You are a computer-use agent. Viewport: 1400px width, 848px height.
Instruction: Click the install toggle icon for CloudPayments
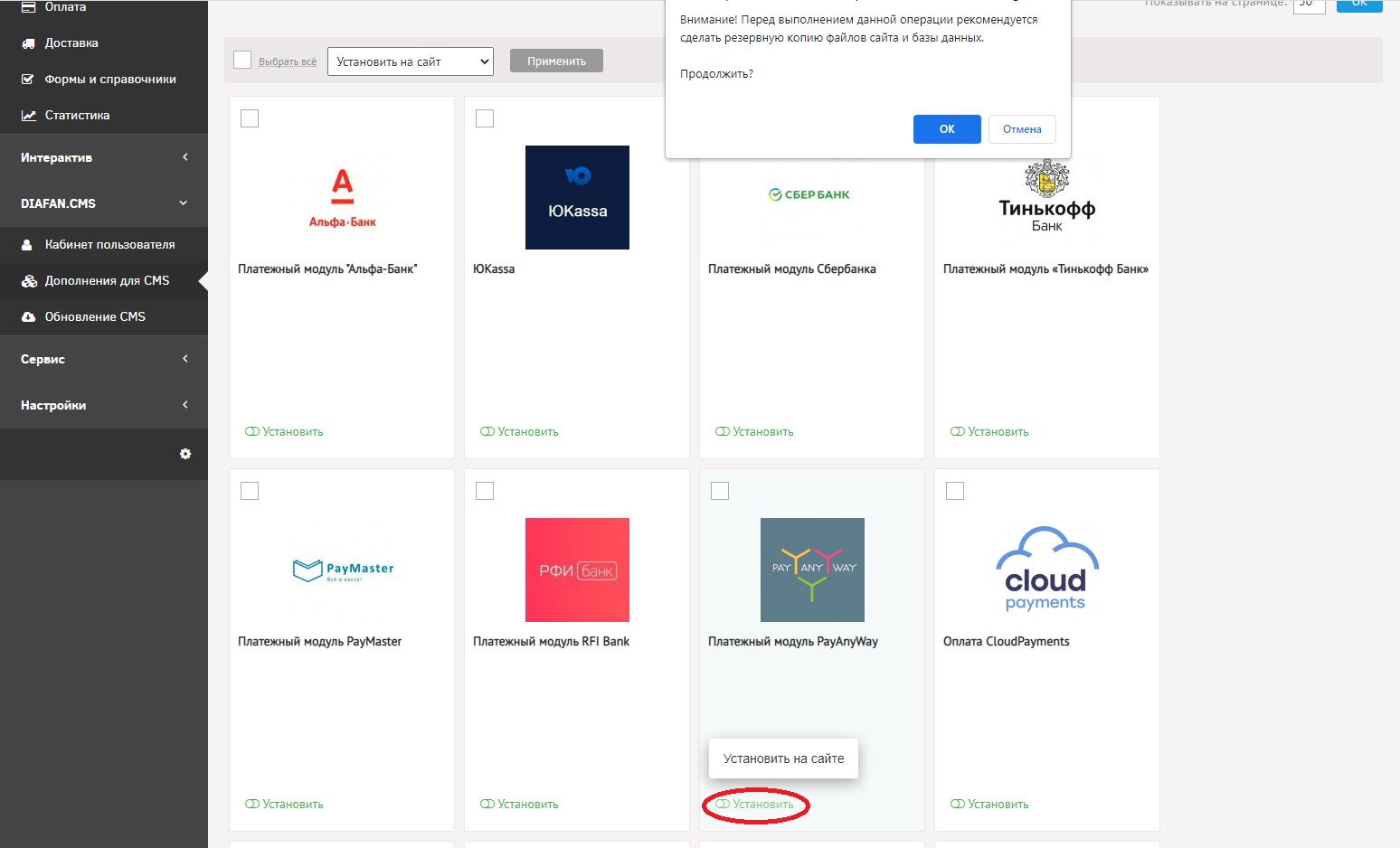[x=958, y=805]
